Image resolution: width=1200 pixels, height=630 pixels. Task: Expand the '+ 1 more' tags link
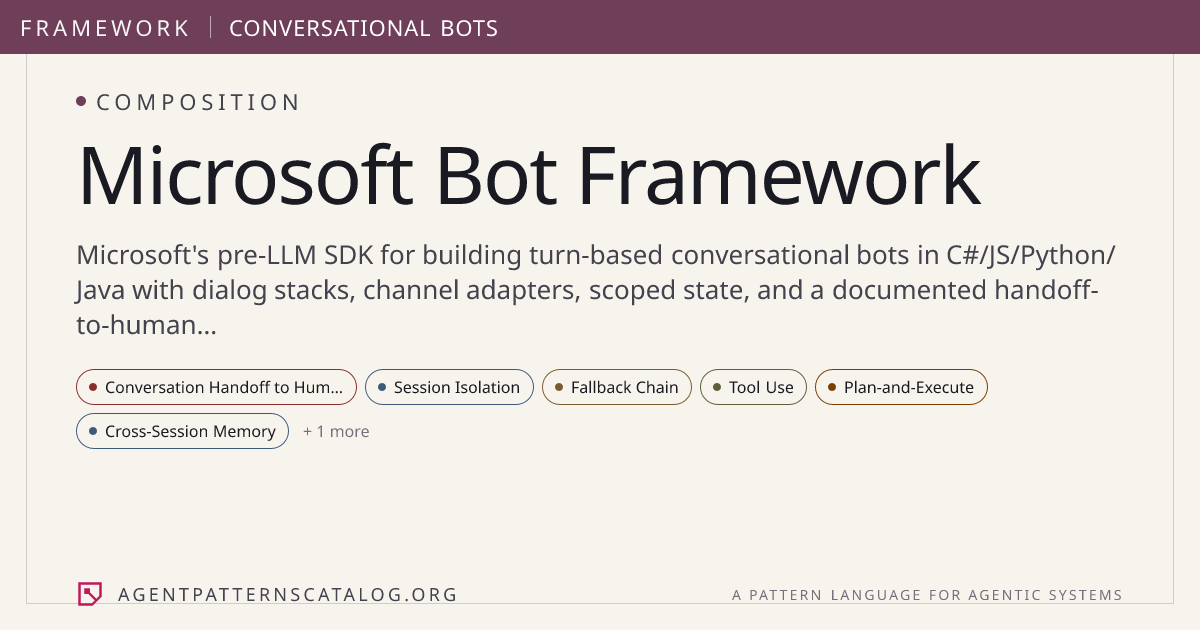[336, 431]
